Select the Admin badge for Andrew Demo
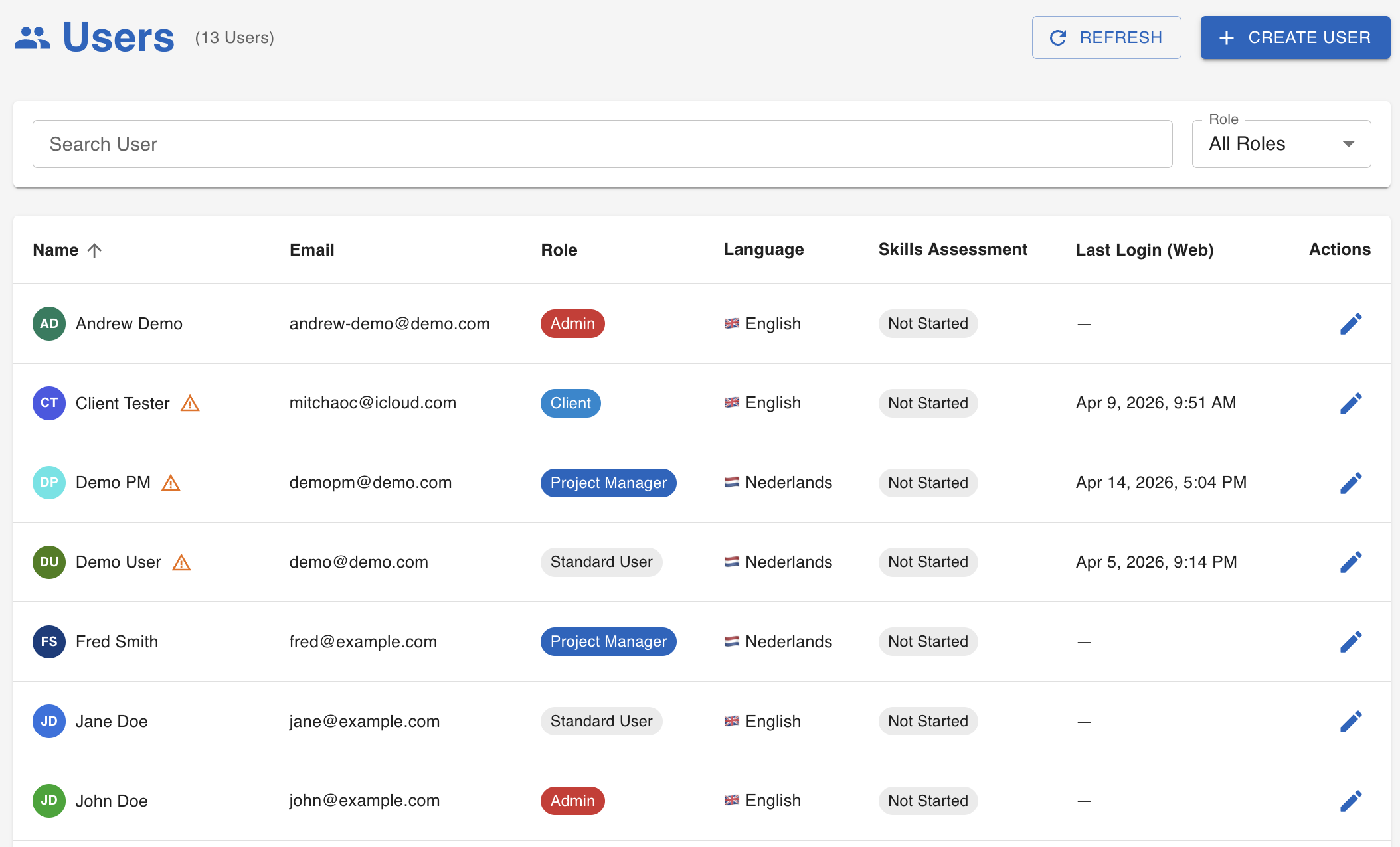 click(572, 323)
